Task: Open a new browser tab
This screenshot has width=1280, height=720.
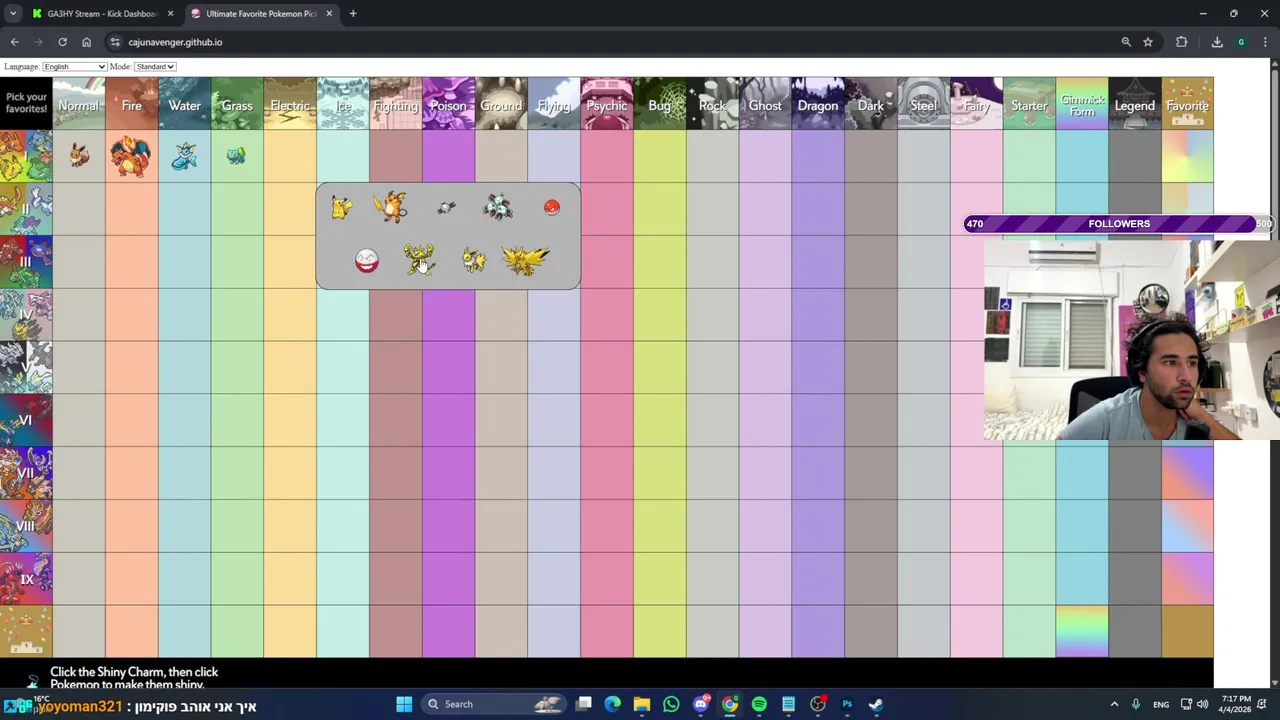Action: point(353,14)
